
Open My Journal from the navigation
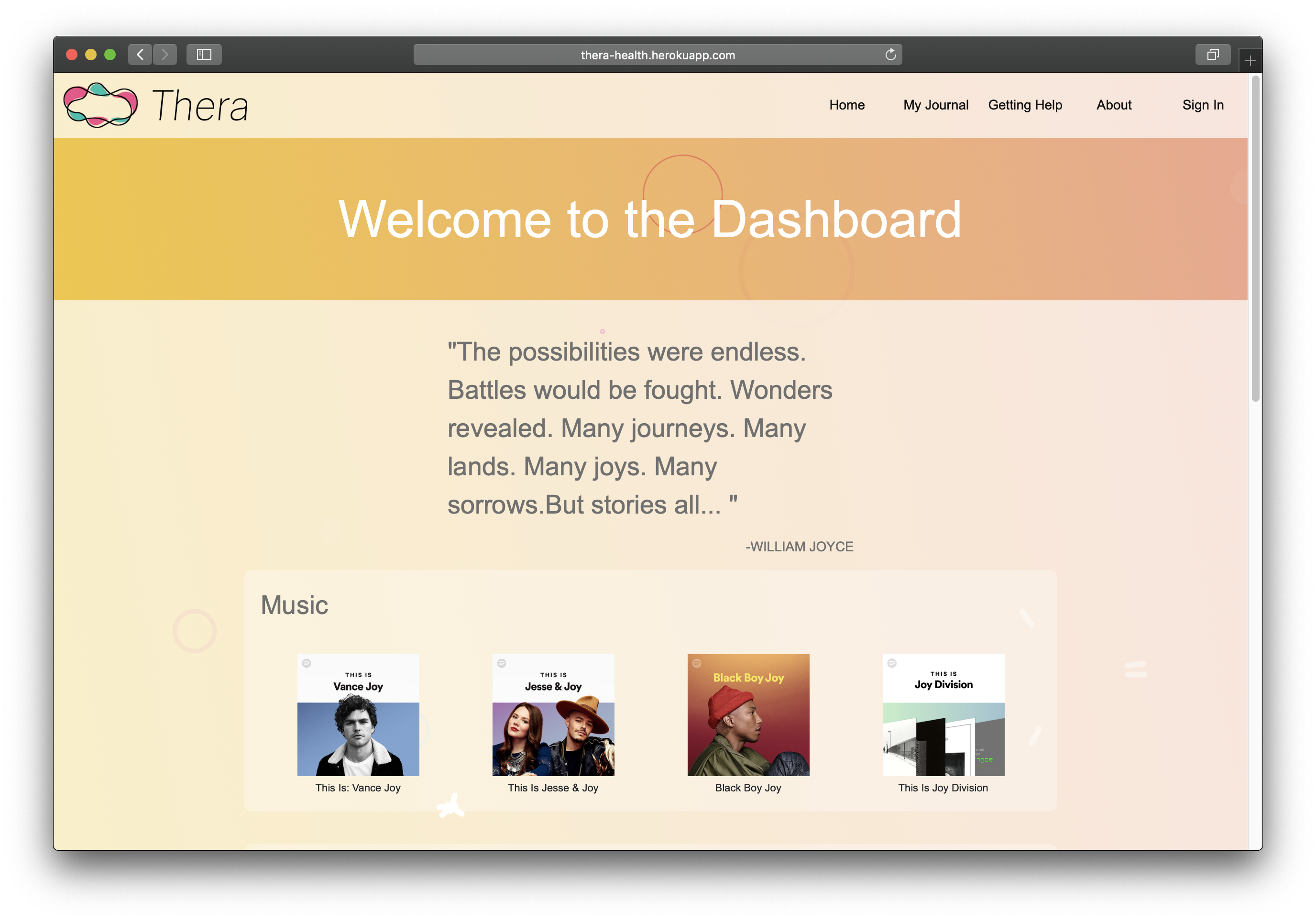coord(935,105)
